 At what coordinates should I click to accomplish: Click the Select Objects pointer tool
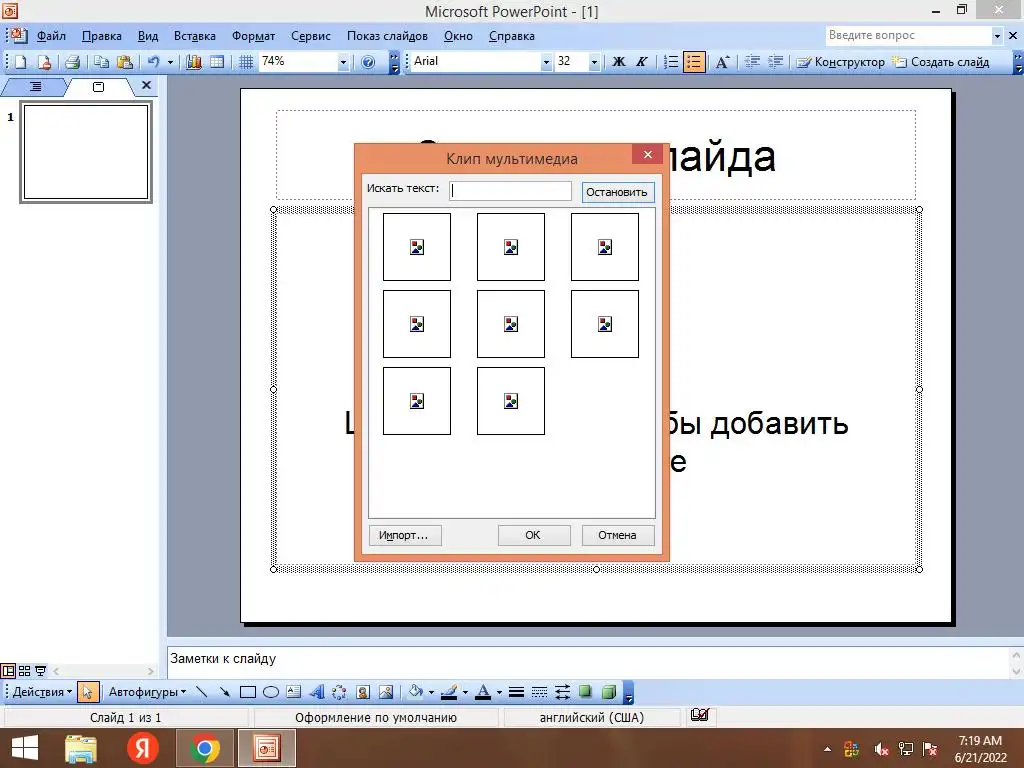pyautogui.click(x=88, y=692)
